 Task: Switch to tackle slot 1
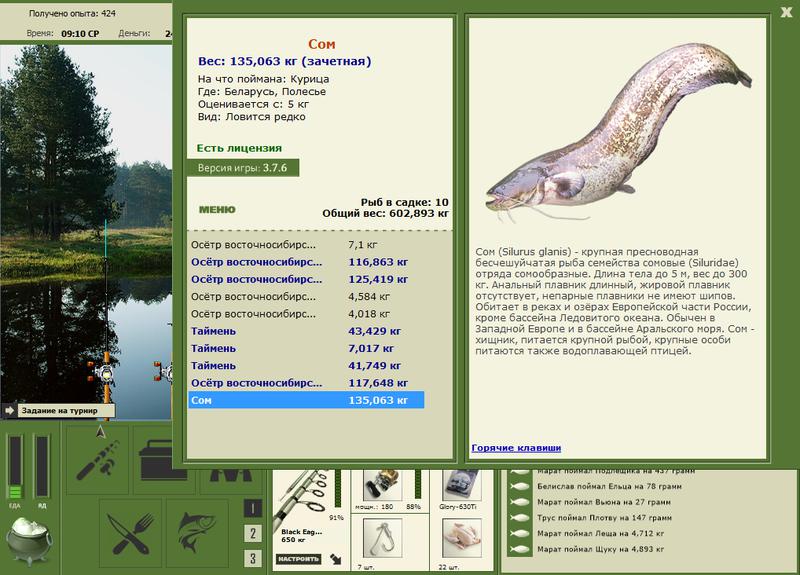(253, 508)
